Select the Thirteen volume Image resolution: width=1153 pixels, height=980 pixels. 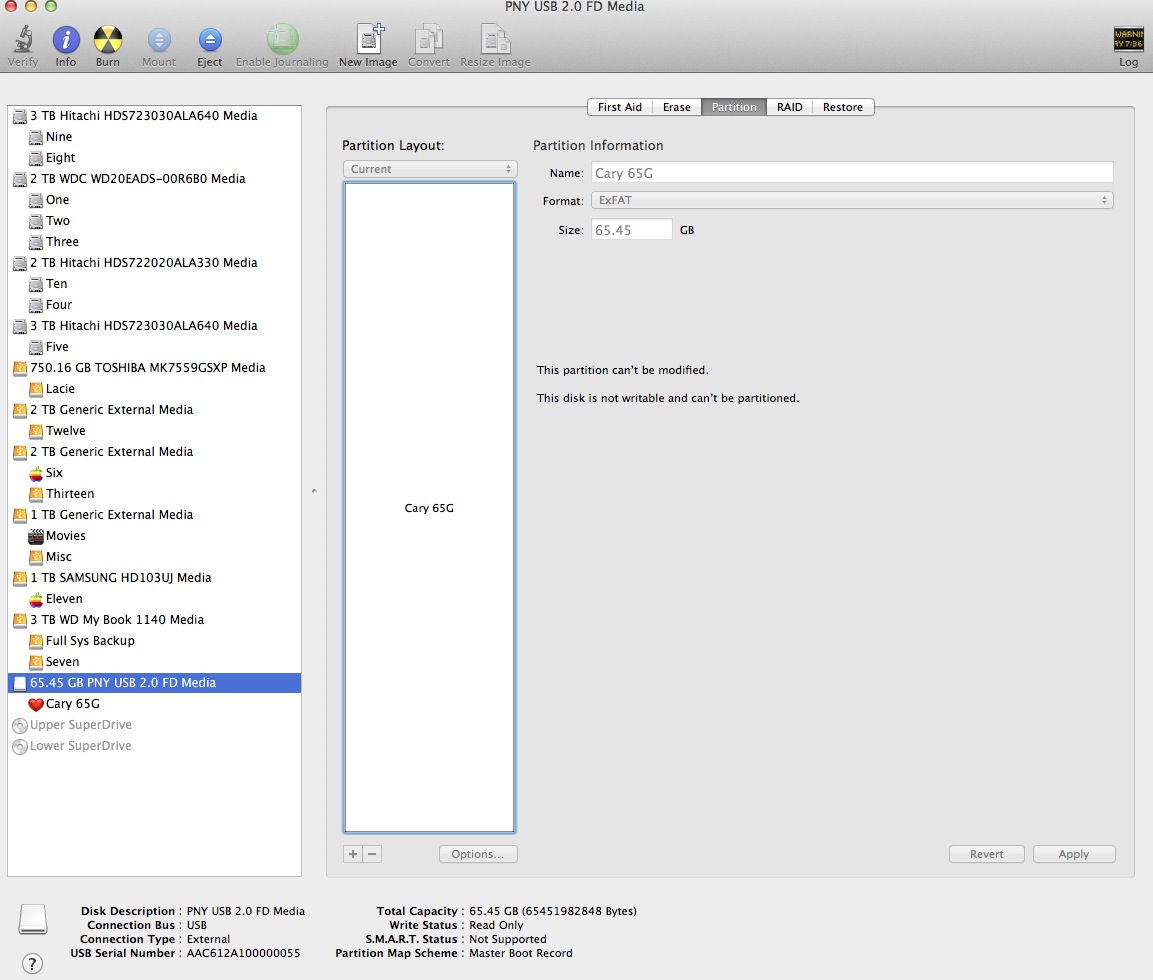(x=154, y=494)
